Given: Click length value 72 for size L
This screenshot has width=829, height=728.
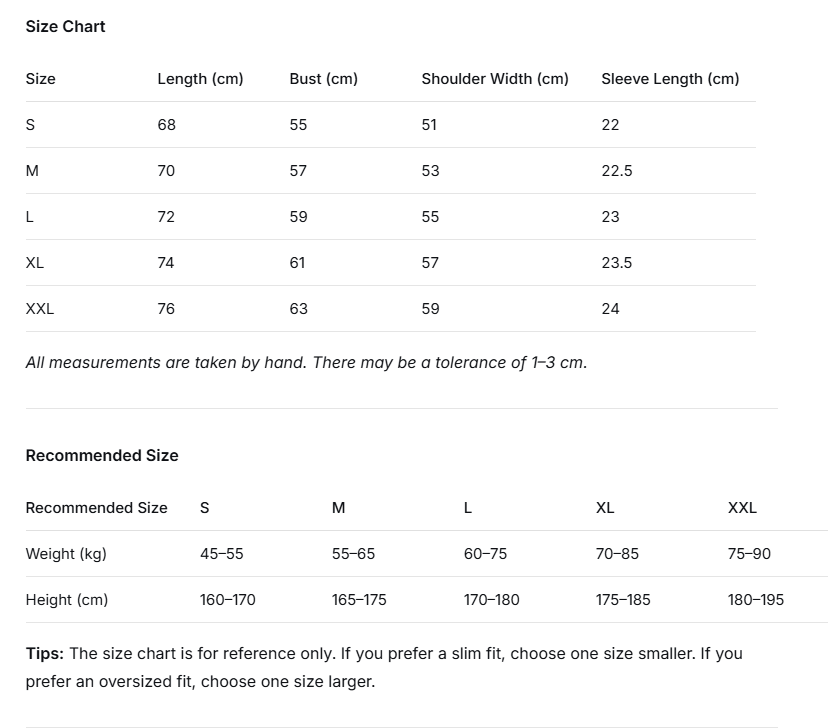Looking at the screenshot, I should pos(166,217).
